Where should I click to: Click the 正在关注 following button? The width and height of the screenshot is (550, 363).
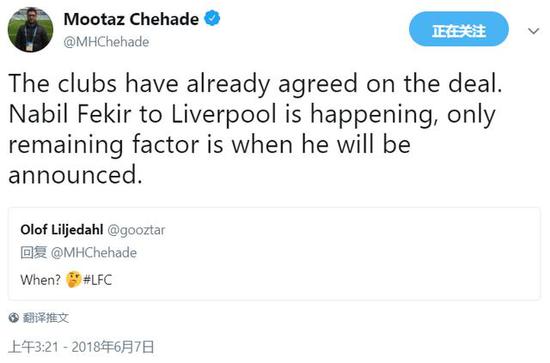coord(459,29)
